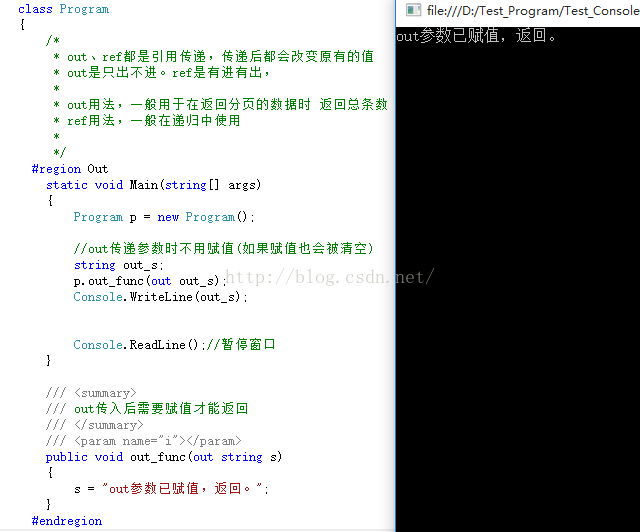The height and width of the screenshot is (532, 640).
Task: Click the '/// </summary>' closing tag
Action: click(x=95, y=425)
